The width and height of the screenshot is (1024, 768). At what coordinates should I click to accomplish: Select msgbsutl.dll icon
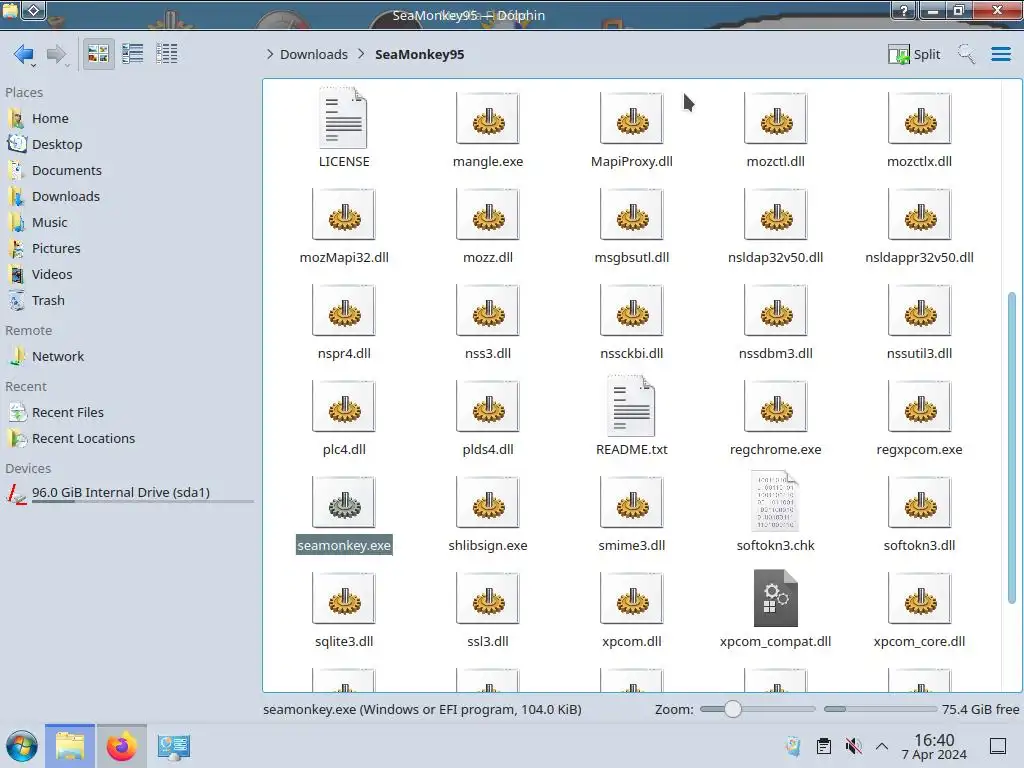coord(632,214)
